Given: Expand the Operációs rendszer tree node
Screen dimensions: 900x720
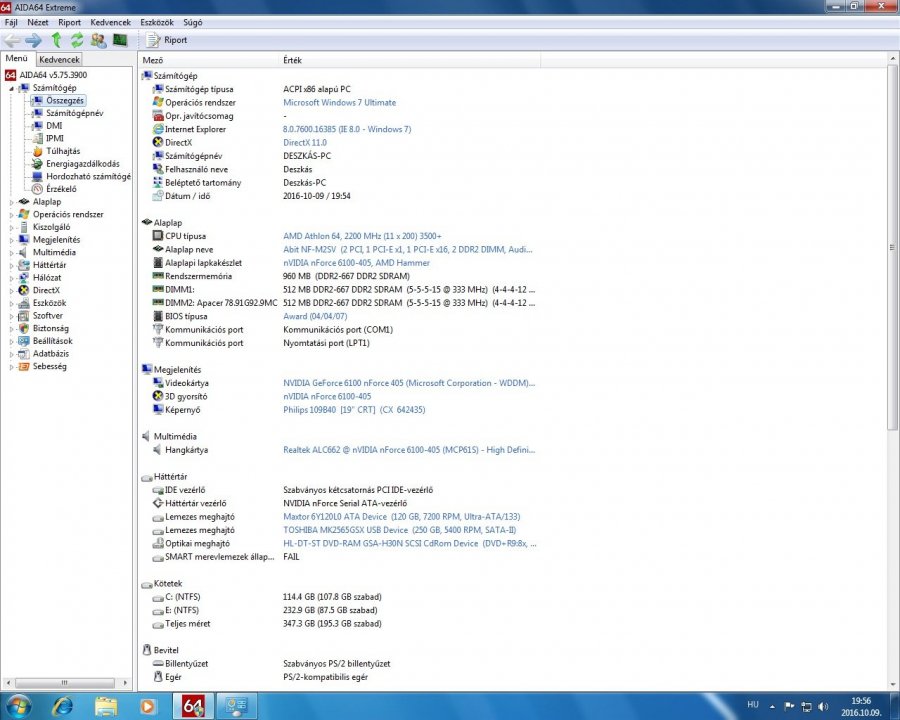Looking at the screenshot, I should tap(11, 215).
